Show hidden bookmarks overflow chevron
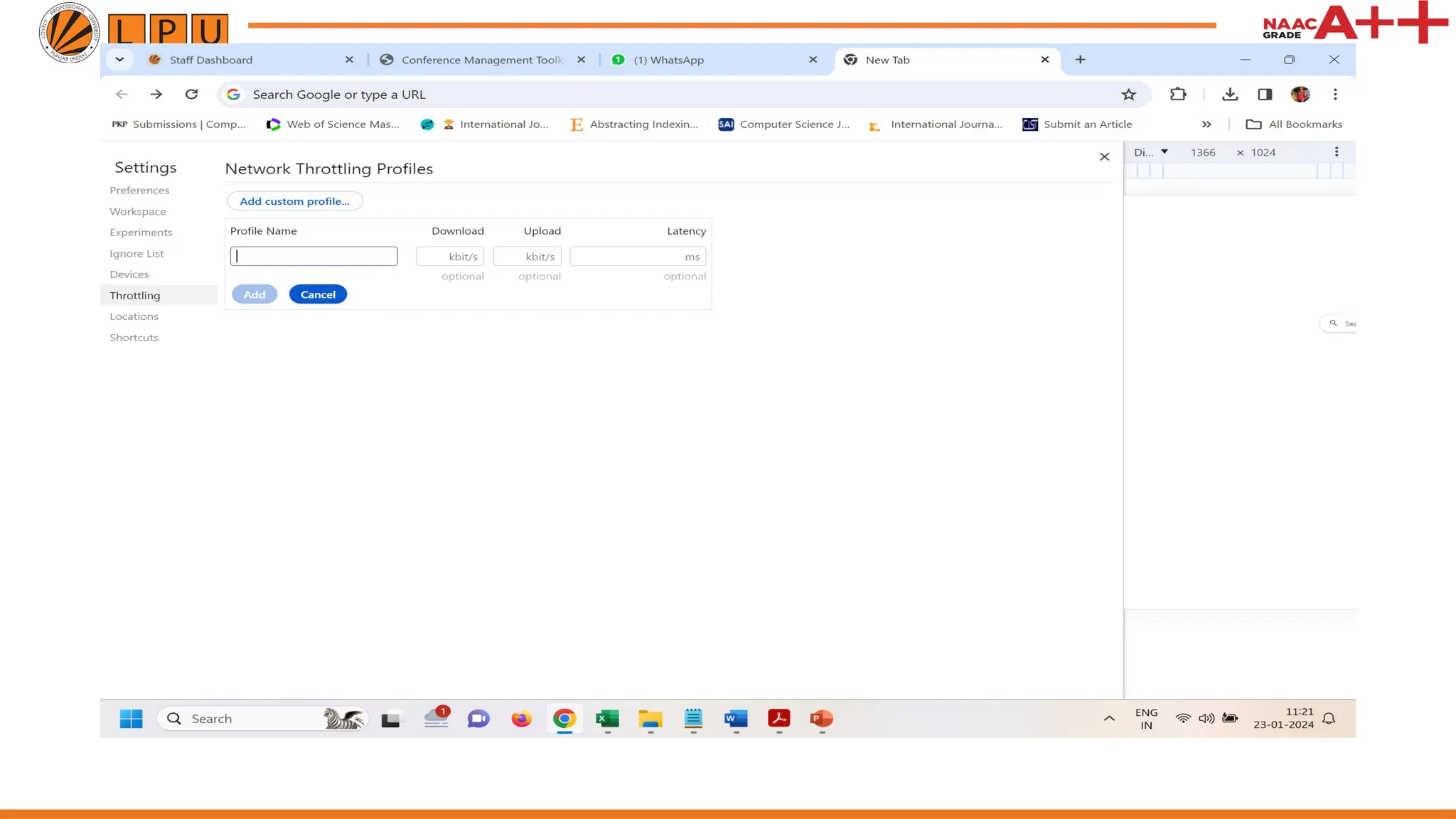Screen dimensions: 1456x819 coord(1206,124)
